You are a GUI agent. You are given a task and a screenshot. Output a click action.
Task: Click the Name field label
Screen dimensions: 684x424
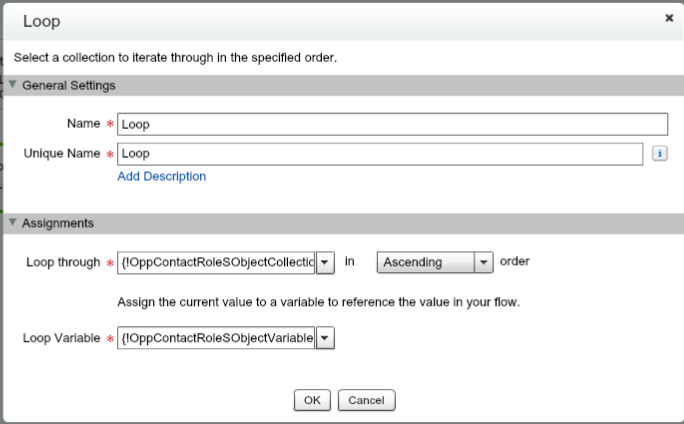pos(81,124)
